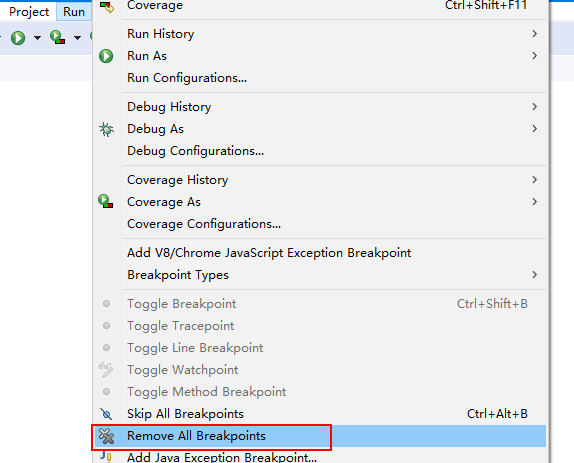Click the Debug As bug icon
This screenshot has width=574, height=463.
pyautogui.click(x=107, y=129)
